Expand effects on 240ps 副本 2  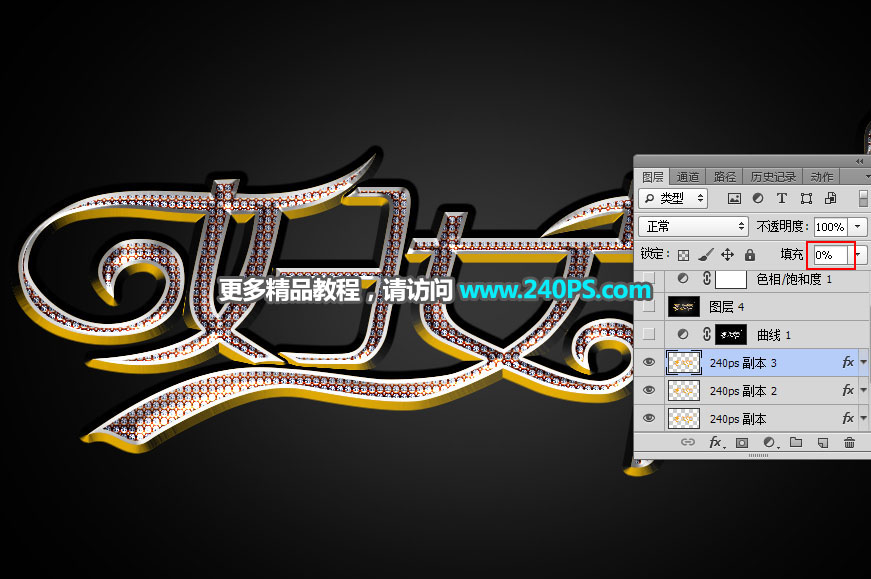pos(864,390)
